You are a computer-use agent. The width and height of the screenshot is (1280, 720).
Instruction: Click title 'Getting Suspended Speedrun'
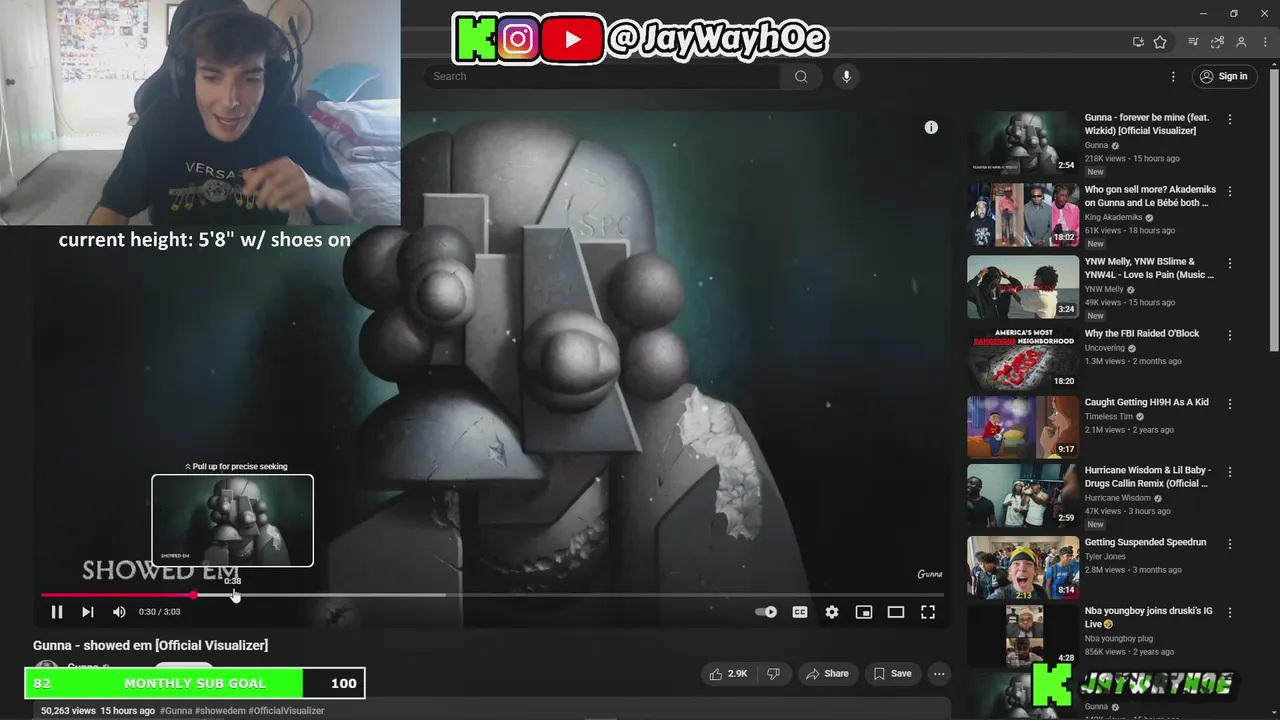point(1146,542)
